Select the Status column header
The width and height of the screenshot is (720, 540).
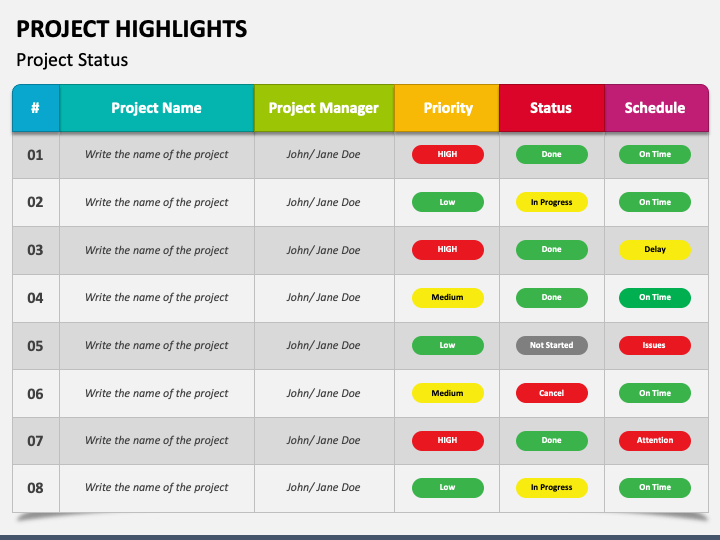[x=551, y=108]
